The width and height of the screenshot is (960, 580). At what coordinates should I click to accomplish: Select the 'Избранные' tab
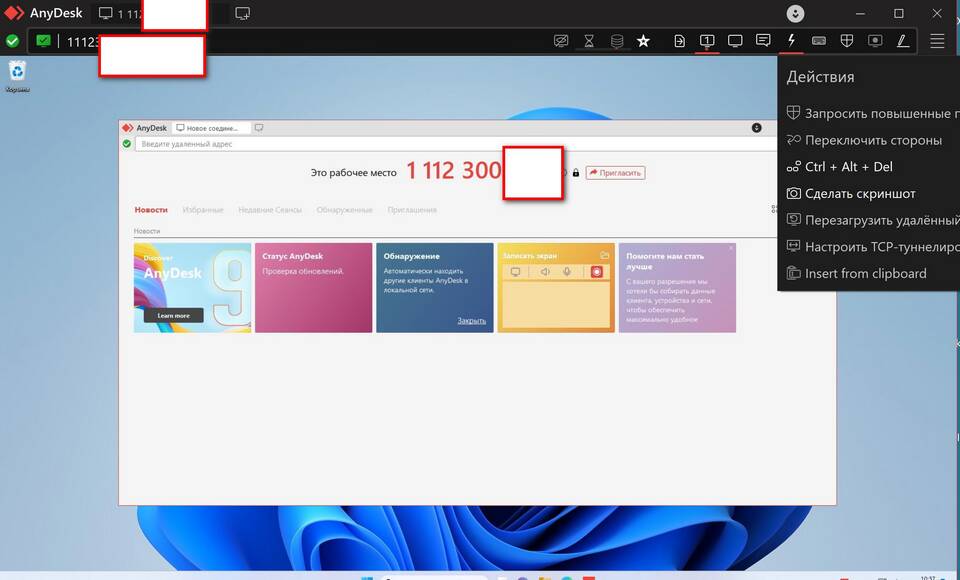click(203, 209)
